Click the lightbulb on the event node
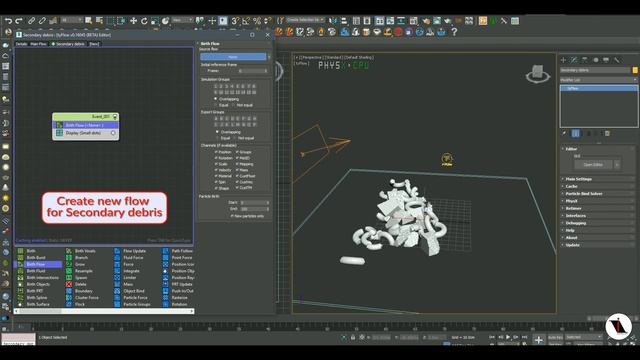640x360 pixels. (x=115, y=117)
